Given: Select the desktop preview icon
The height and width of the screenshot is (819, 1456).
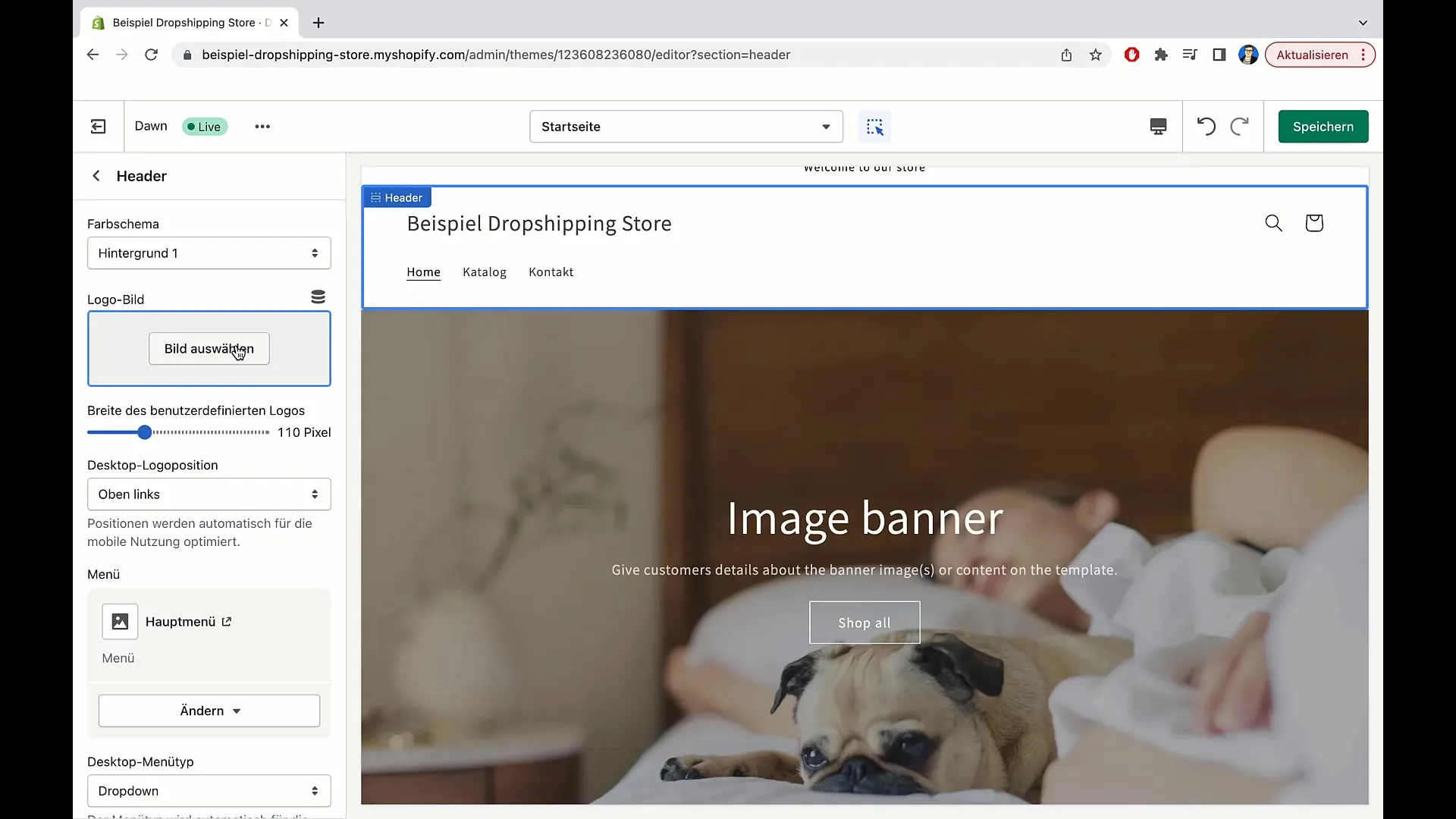Looking at the screenshot, I should coord(1158,126).
